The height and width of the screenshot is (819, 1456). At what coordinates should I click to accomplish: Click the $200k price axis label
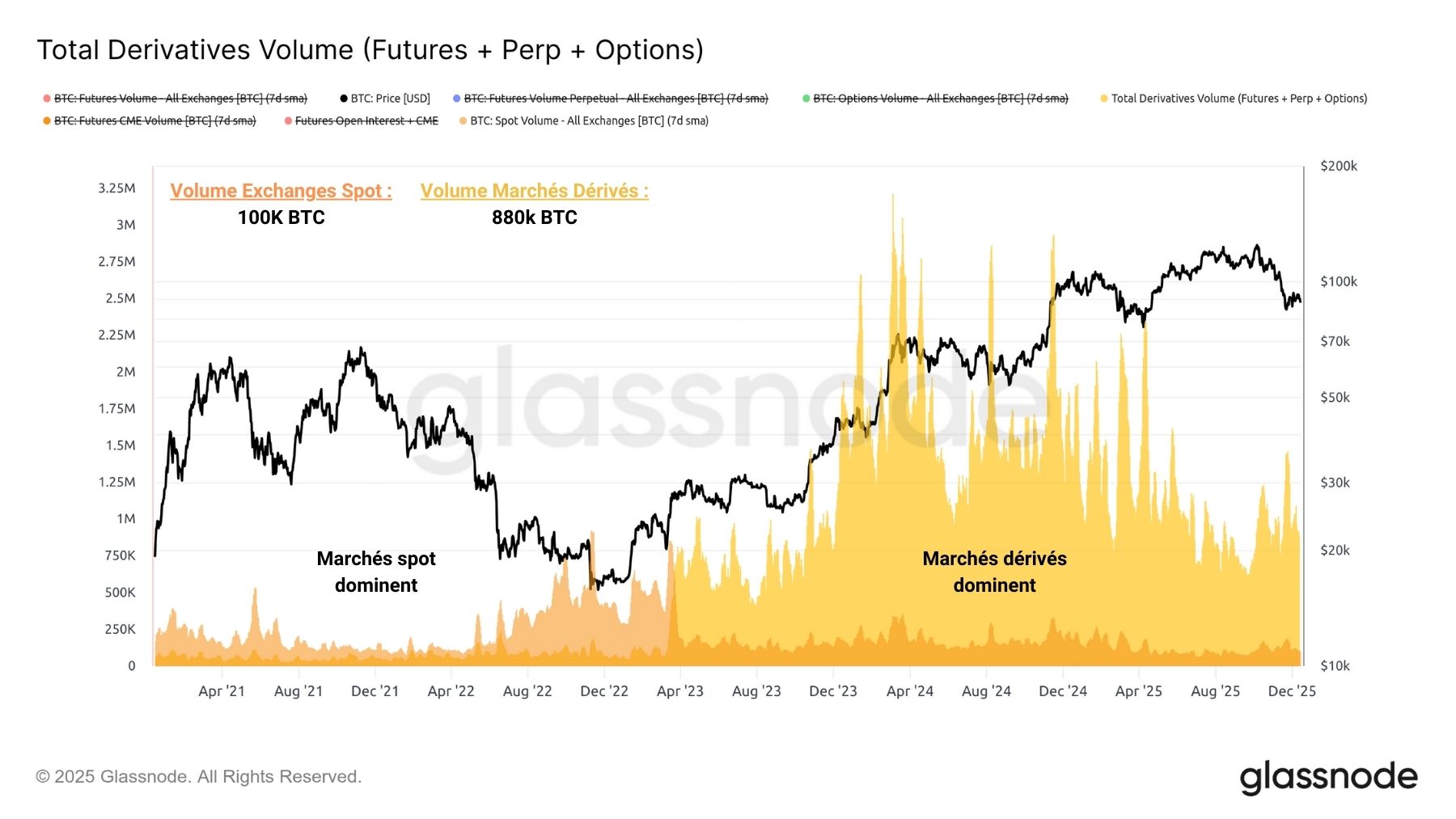1339,166
